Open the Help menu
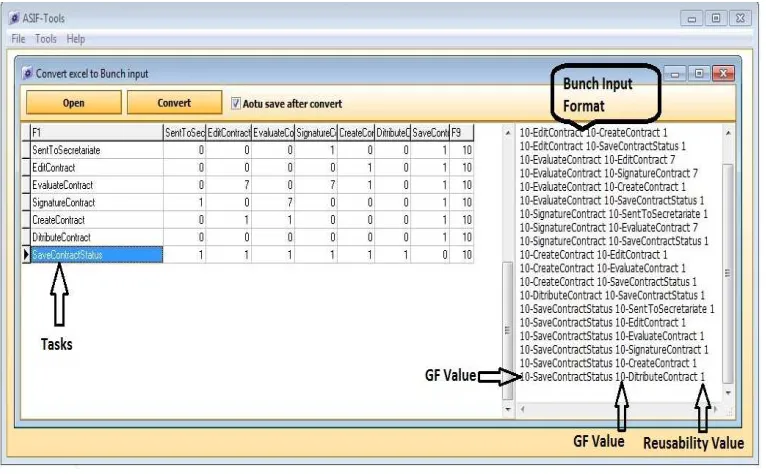The image size is (766, 474). (x=76, y=39)
